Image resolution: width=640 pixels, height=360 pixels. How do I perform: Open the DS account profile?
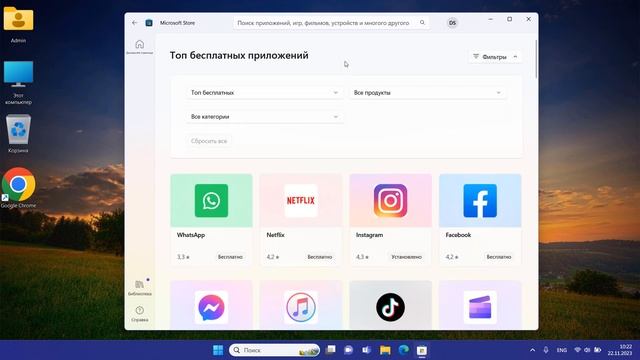[452, 23]
